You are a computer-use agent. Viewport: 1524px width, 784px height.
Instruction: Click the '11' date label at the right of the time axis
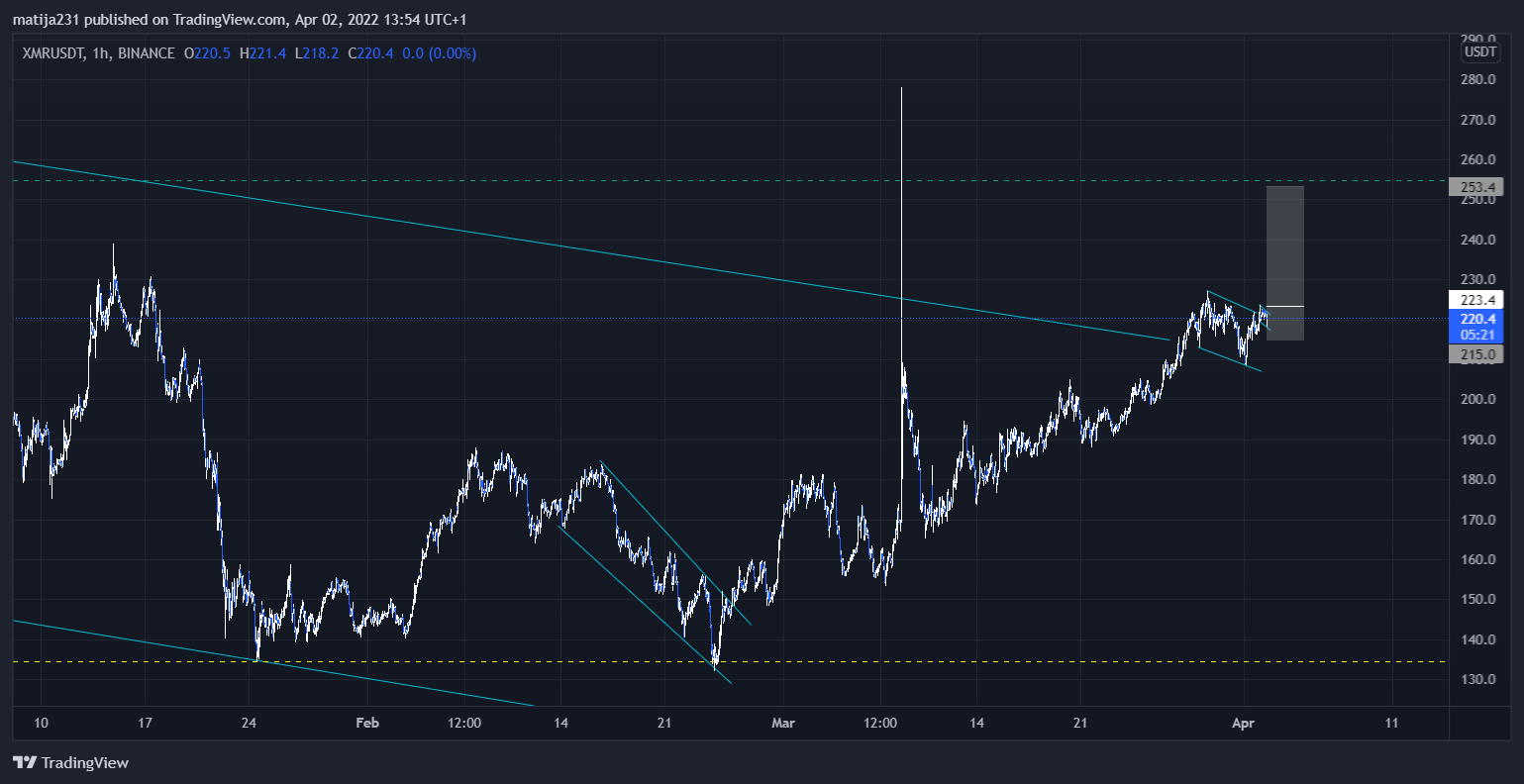coord(1391,723)
